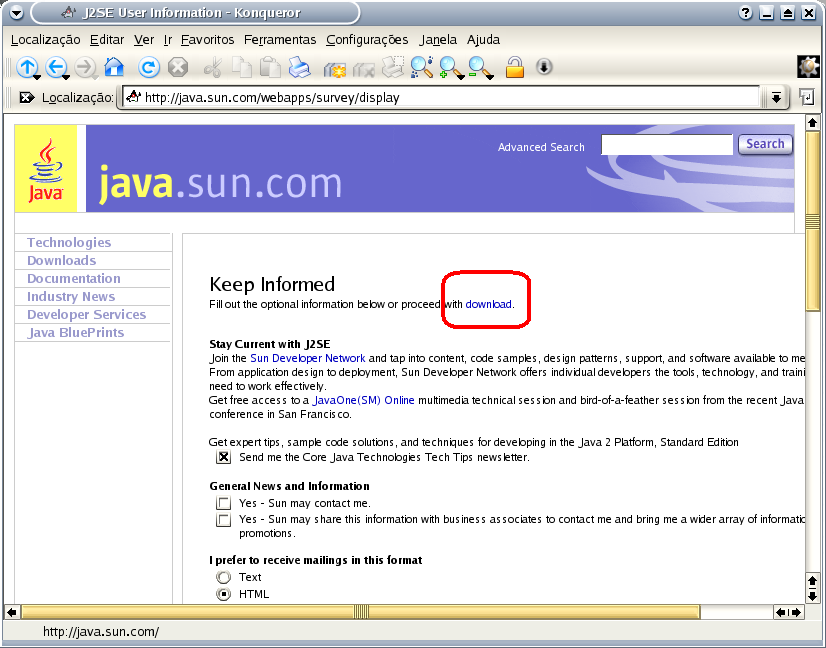826x648 pixels.
Task: Open the Ferramentas menu
Action: [280, 40]
